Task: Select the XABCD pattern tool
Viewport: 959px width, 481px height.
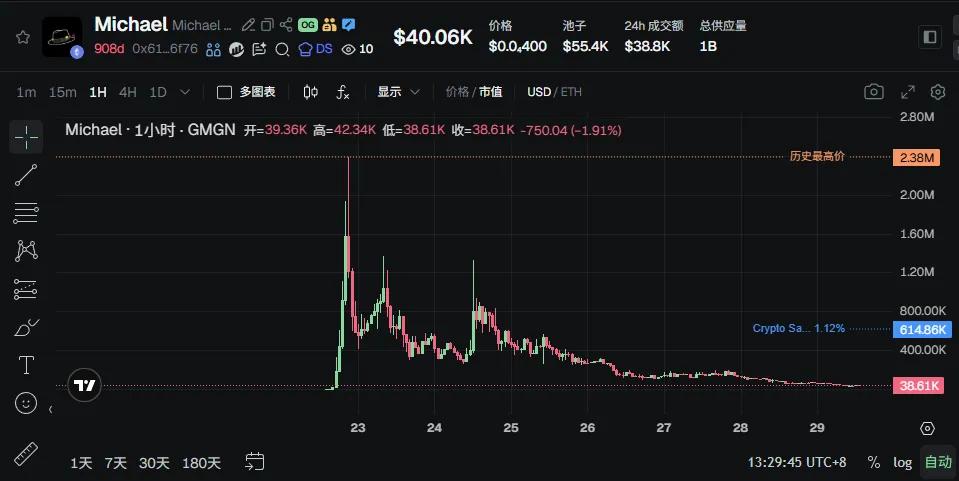Action: tap(26, 251)
